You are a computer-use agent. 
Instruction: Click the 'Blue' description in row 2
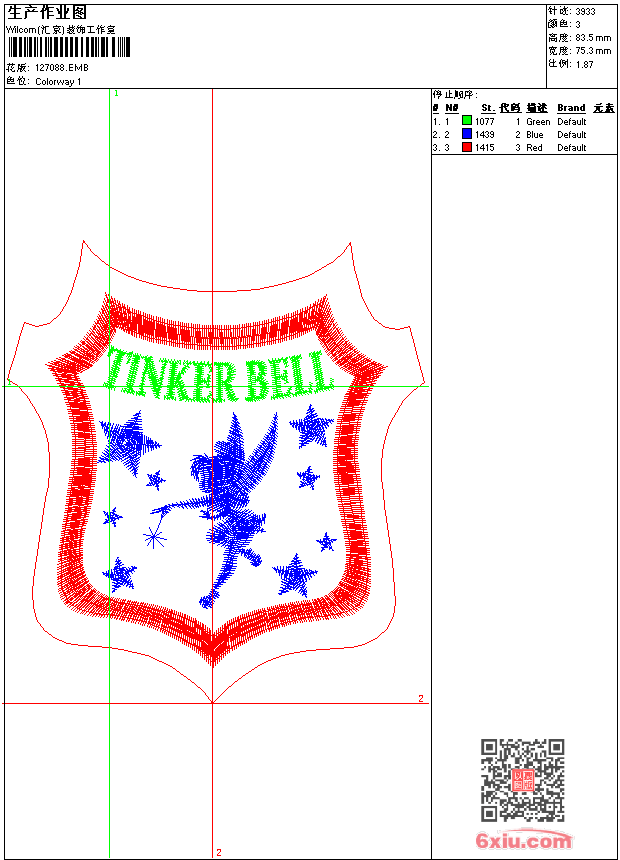(x=534, y=135)
